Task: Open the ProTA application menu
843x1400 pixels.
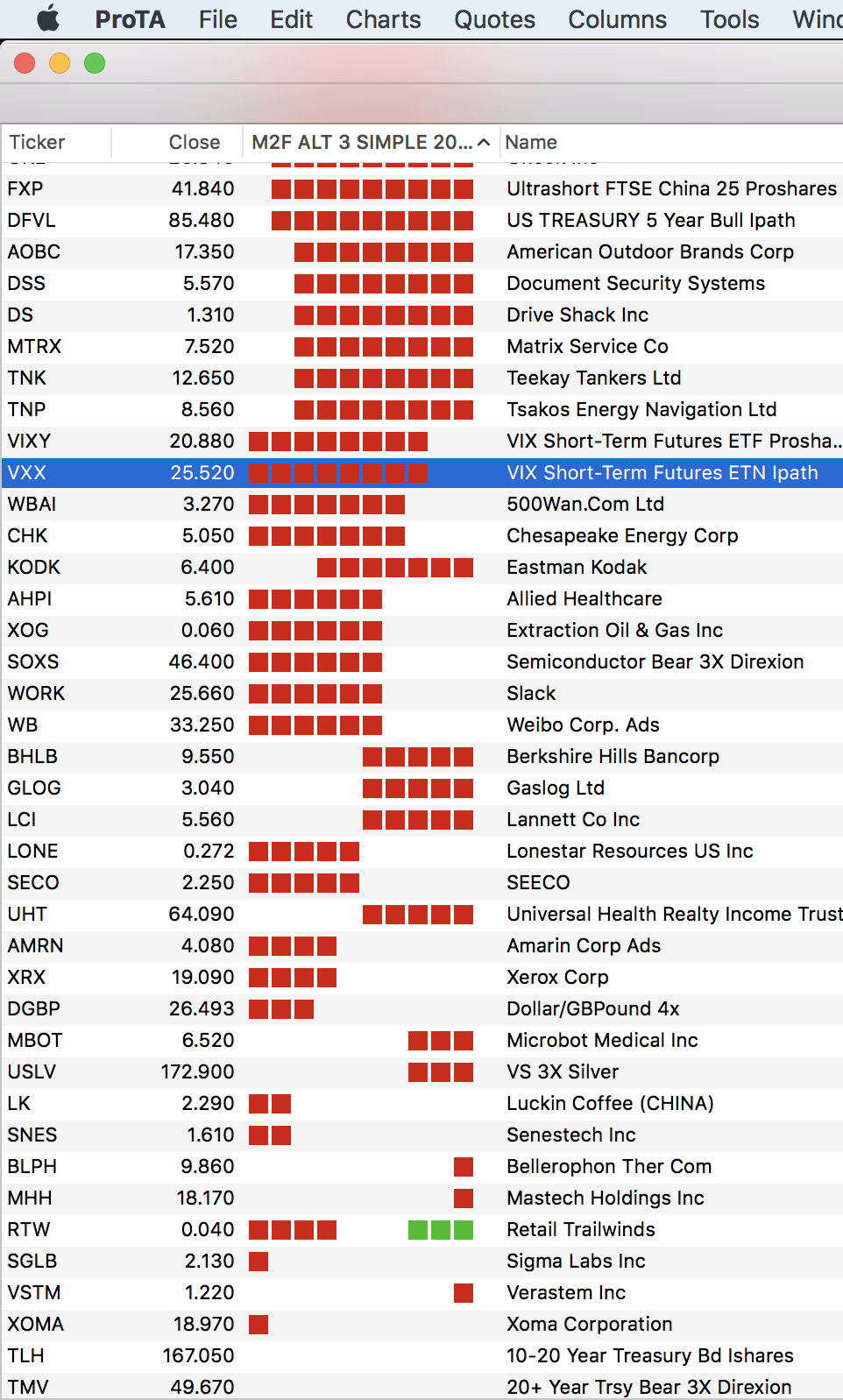Action: pyautogui.click(x=130, y=19)
